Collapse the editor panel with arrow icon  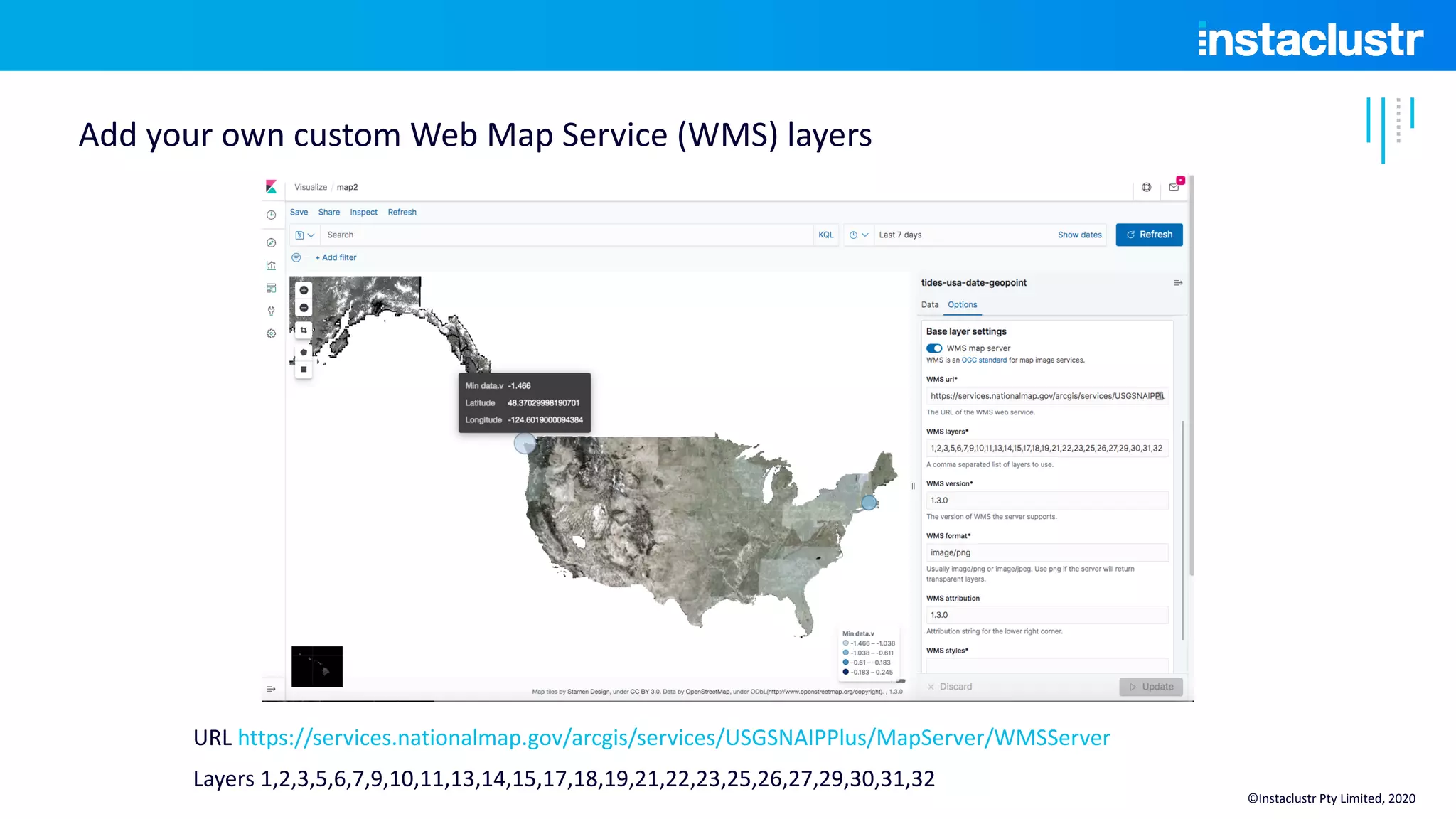coord(1178,283)
